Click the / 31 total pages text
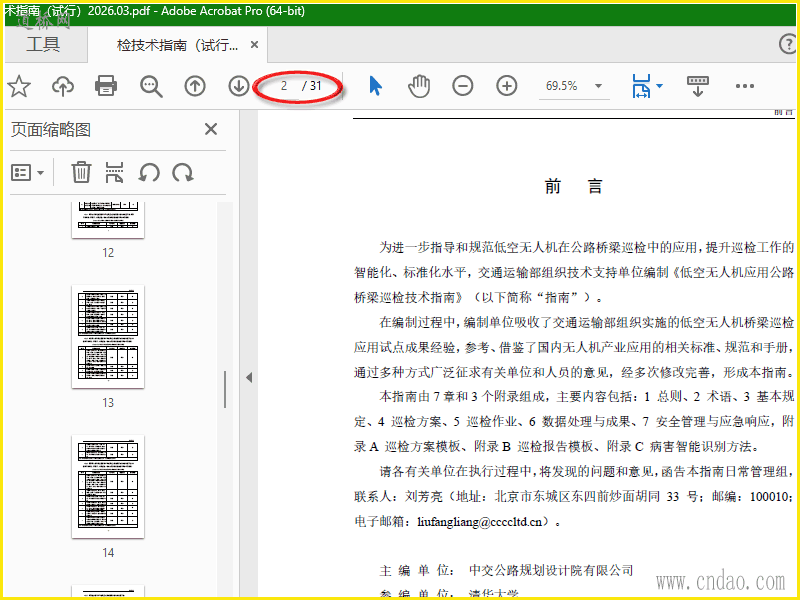Viewport: 800px width, 600px height. point(312,86)
